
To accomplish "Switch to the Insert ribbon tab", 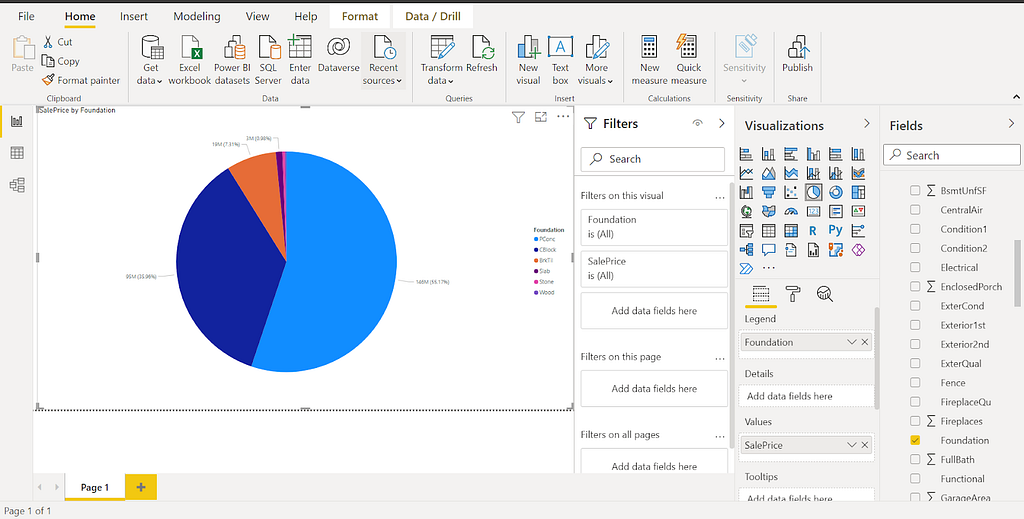I will pos(134,16).
